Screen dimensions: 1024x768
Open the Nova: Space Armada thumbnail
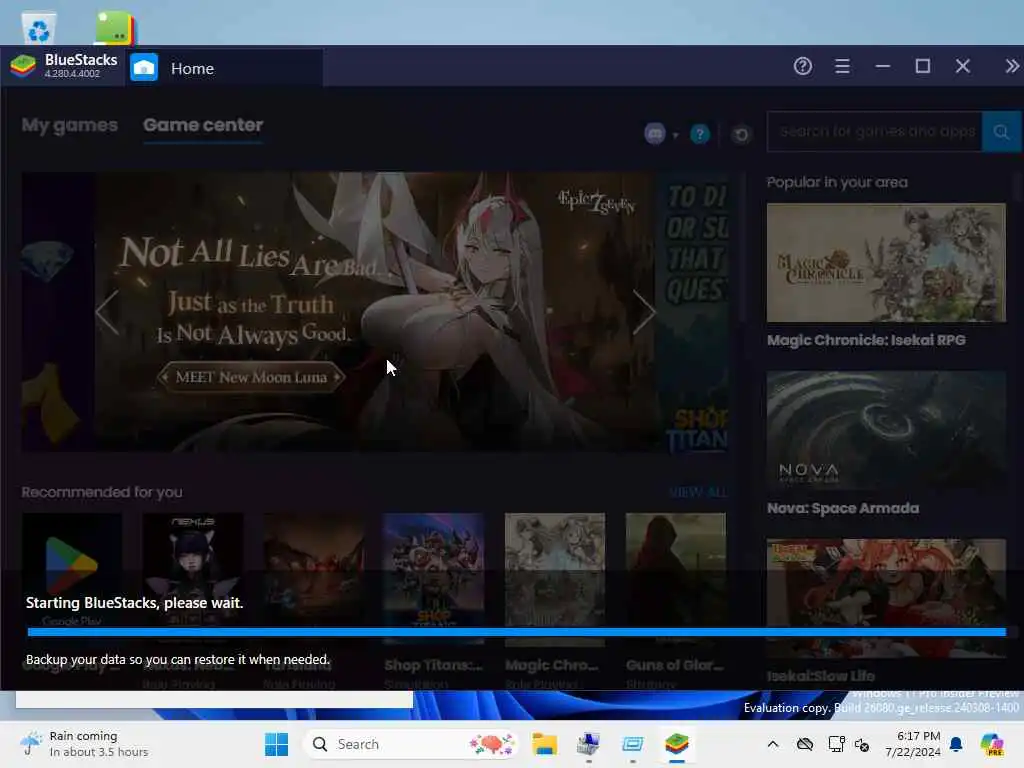pos(886,430)
